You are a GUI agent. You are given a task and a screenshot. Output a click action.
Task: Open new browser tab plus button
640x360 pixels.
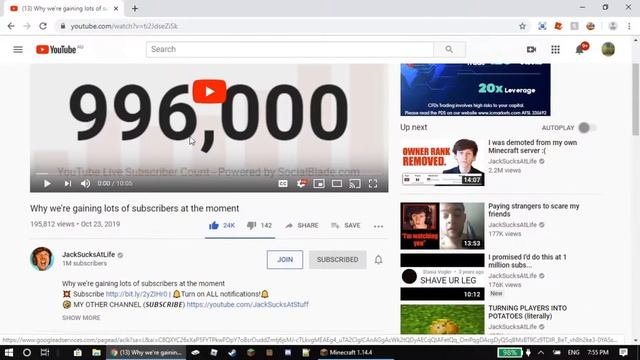point(135,8)
